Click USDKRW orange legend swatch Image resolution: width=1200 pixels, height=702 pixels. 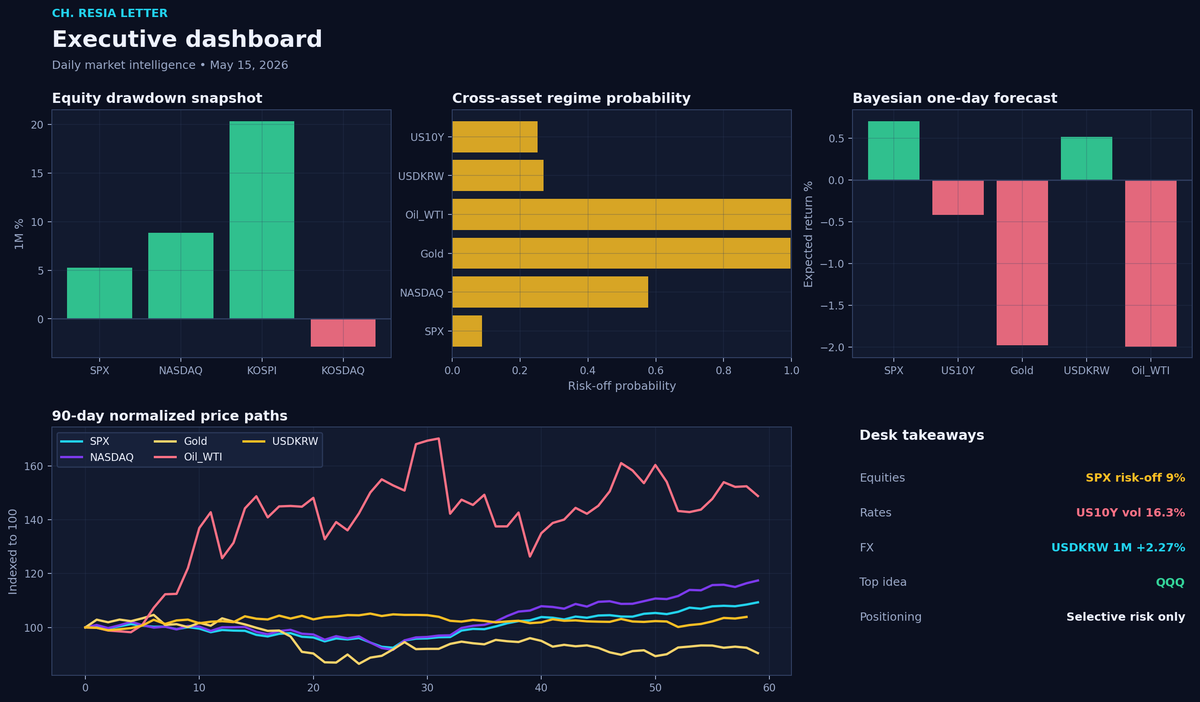[255, 441]
